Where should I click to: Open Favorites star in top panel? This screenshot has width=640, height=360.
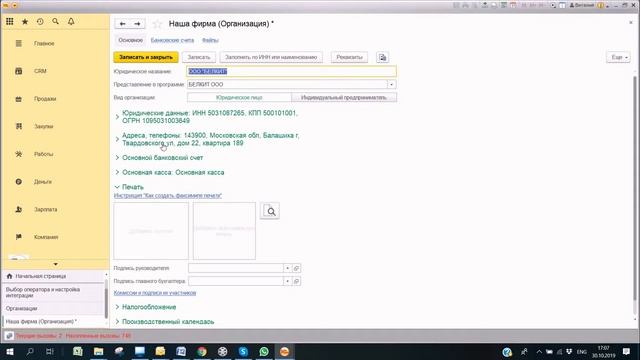[x=25, y=22]
